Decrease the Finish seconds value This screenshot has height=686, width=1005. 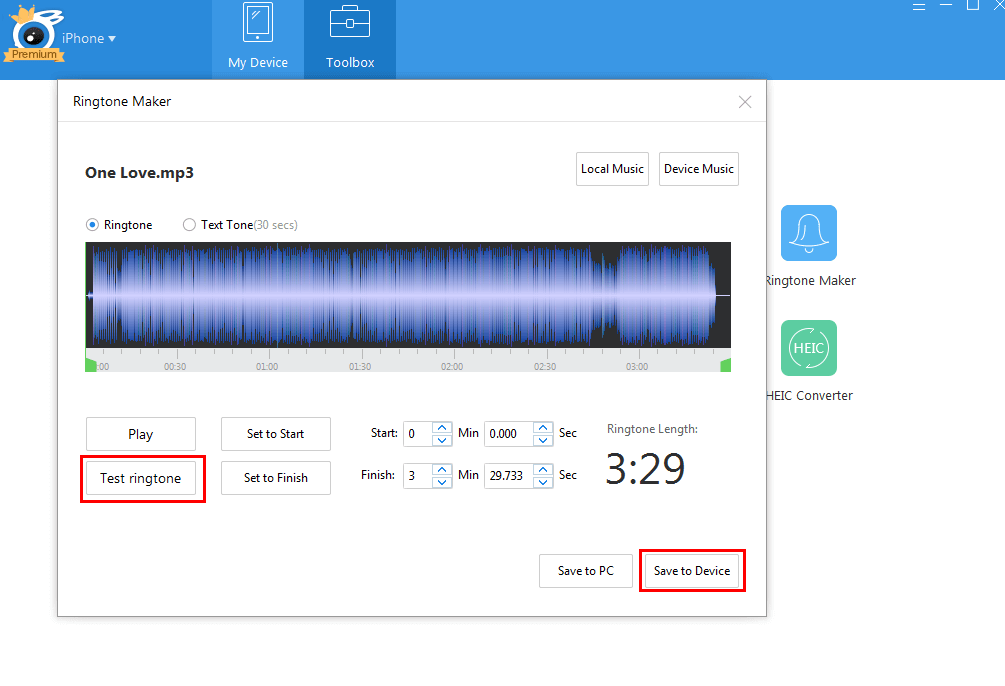click(543, 481)
